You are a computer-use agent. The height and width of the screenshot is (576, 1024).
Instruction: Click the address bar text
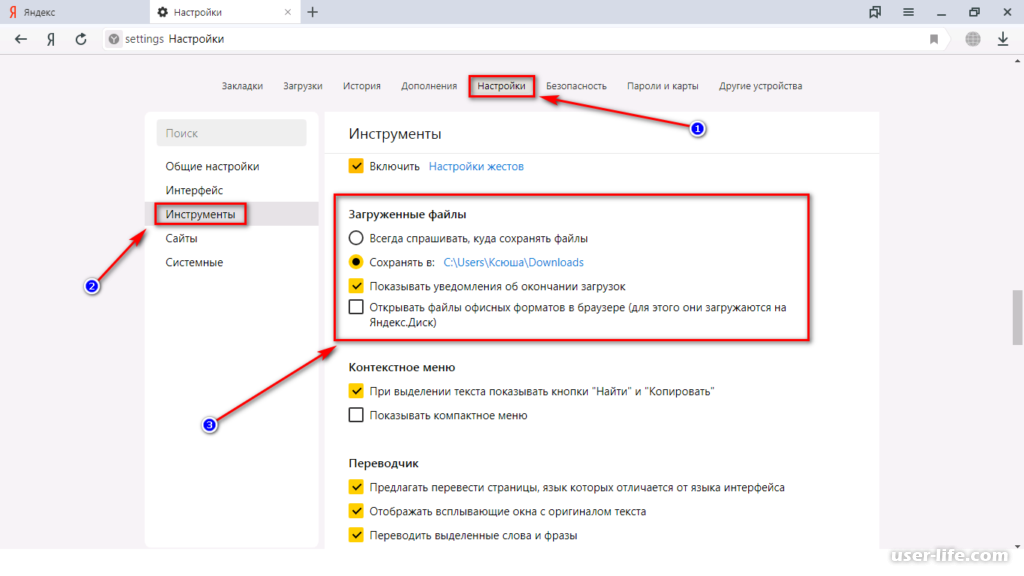(174, 39)
